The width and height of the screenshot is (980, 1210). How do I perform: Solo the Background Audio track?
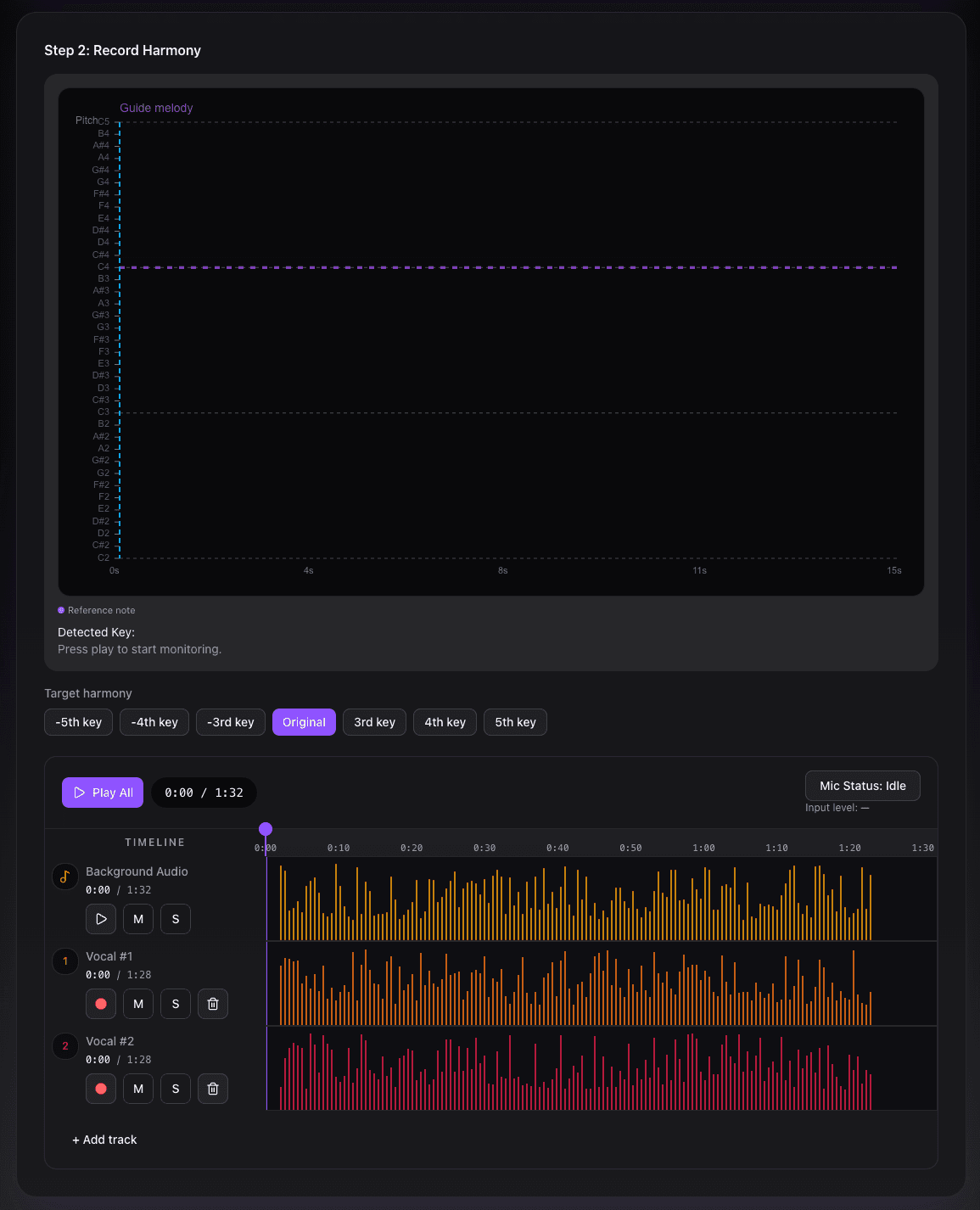[175, 918]
